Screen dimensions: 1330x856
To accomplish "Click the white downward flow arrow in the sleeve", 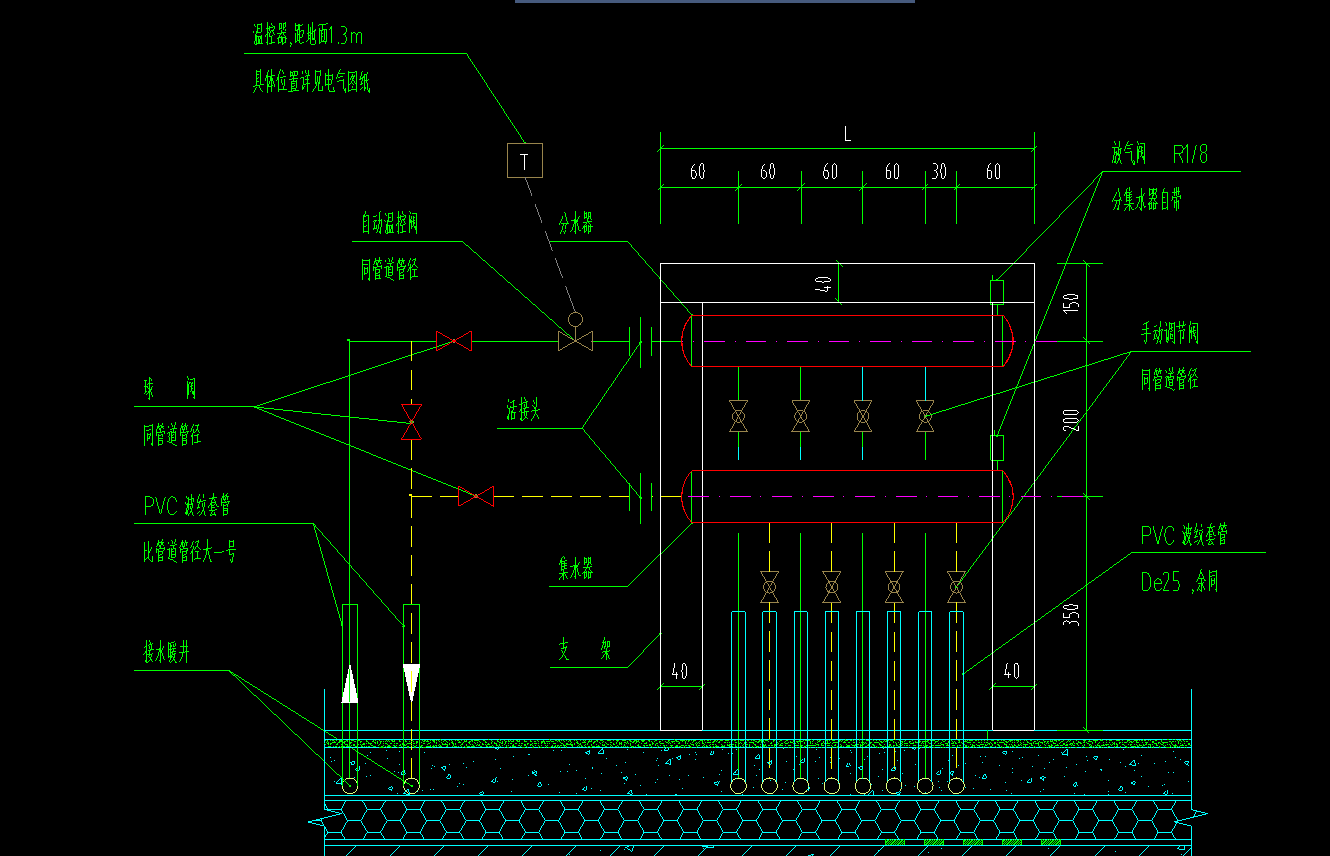I will tap(411, 683).
